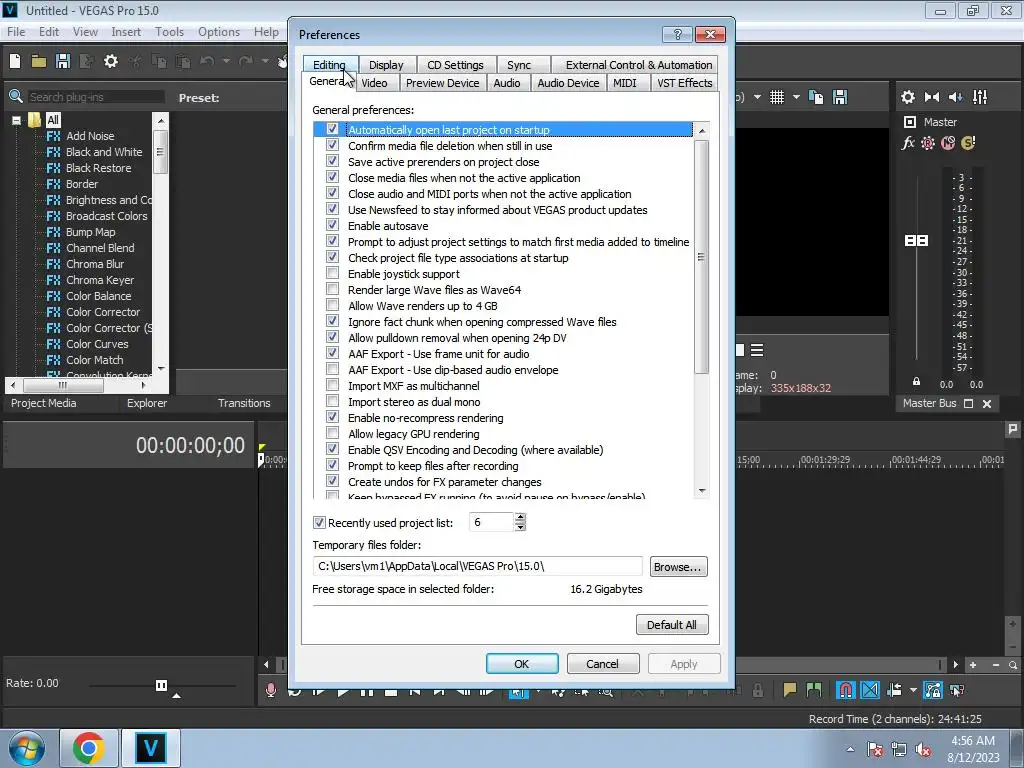Viewport: 1024px width, 768px height.
Task: Click the temporary files folder path field
Action: 477,566
